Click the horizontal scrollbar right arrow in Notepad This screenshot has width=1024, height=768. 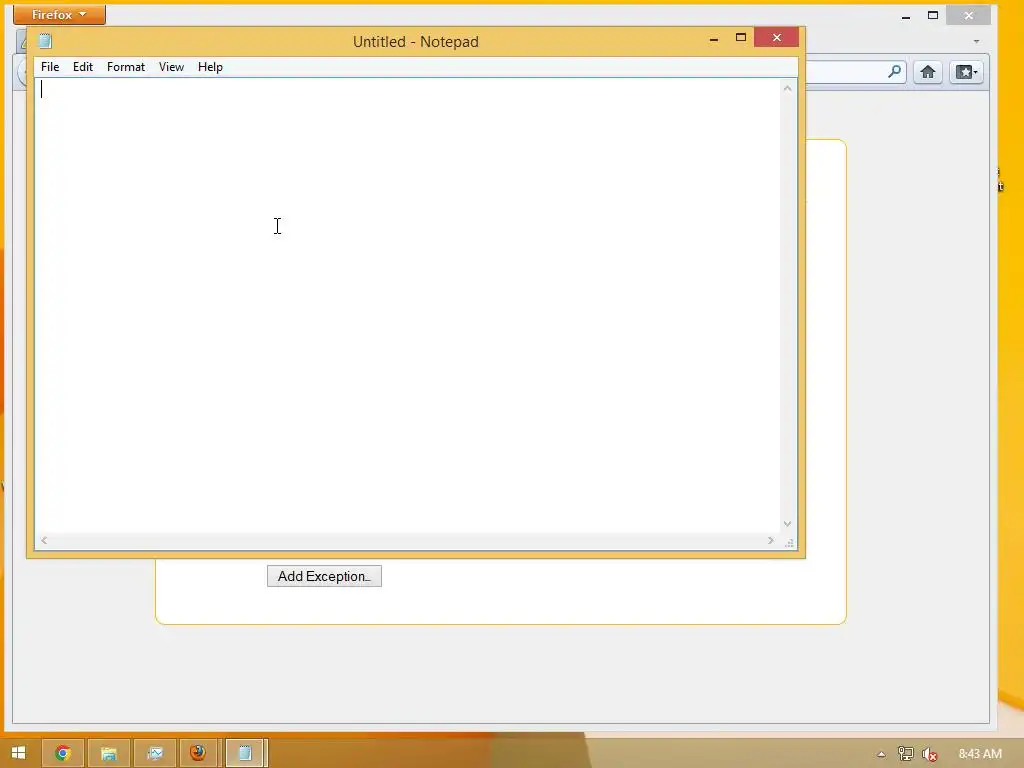771,540
